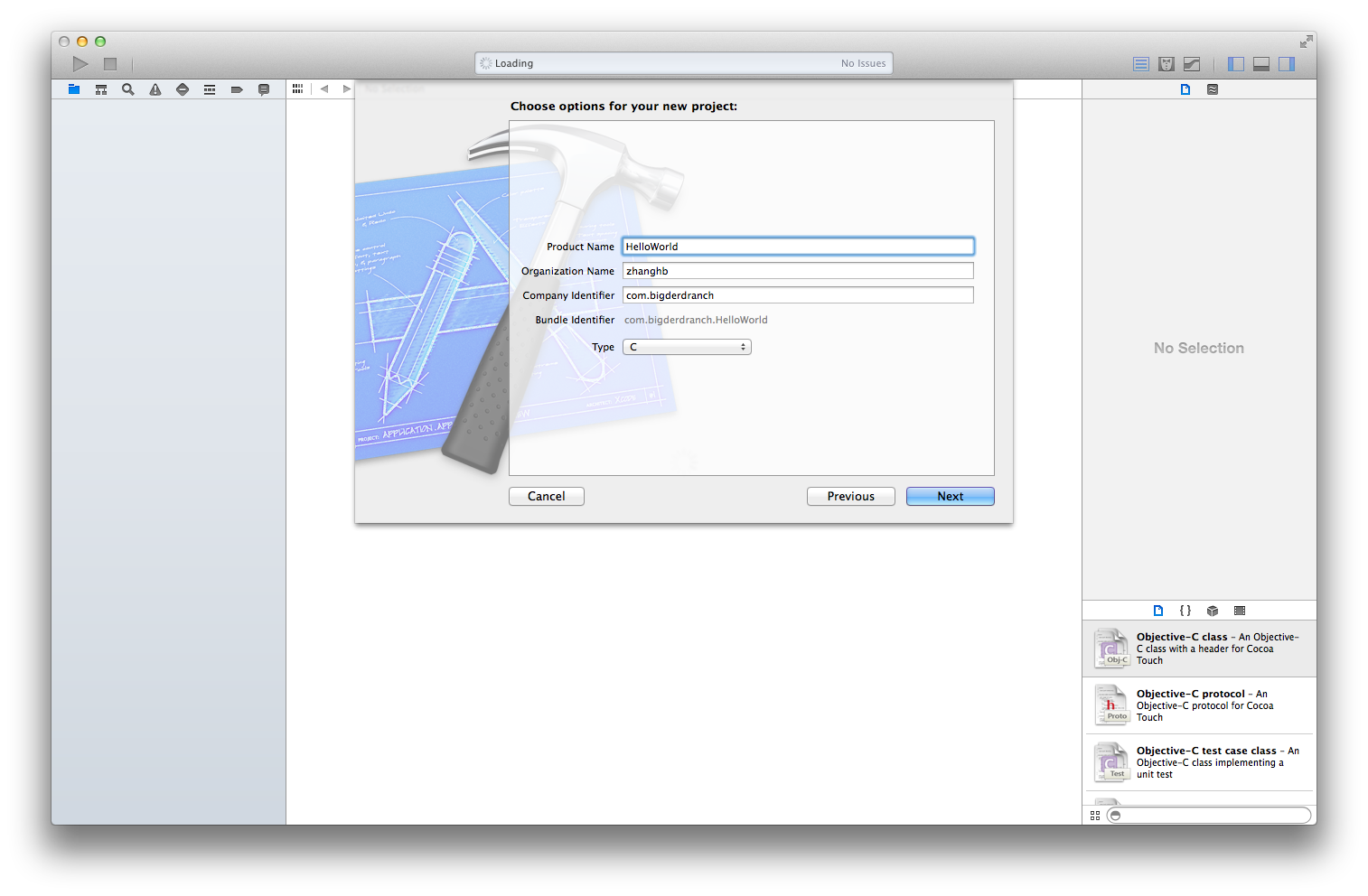Click the library filter search field

(1209, 816)
